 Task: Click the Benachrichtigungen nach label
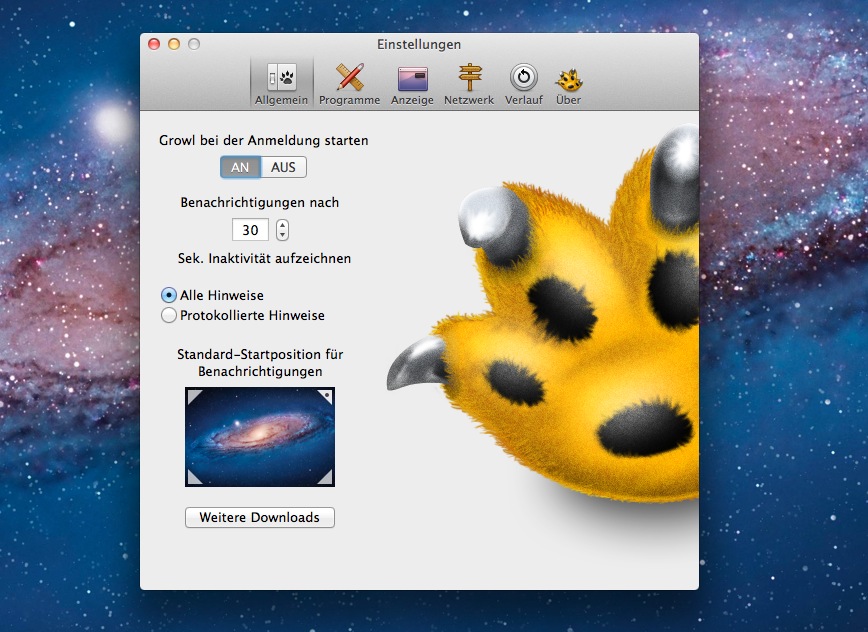260,203
